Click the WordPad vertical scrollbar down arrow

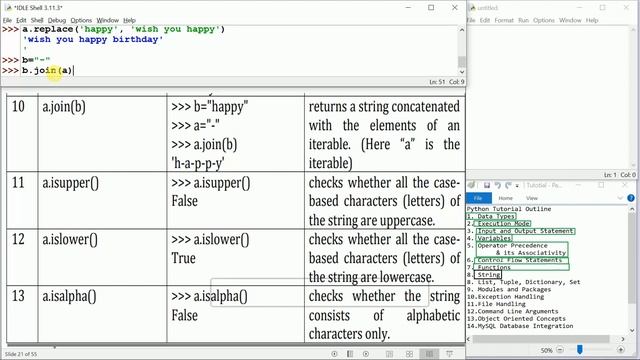coord(632,330)
